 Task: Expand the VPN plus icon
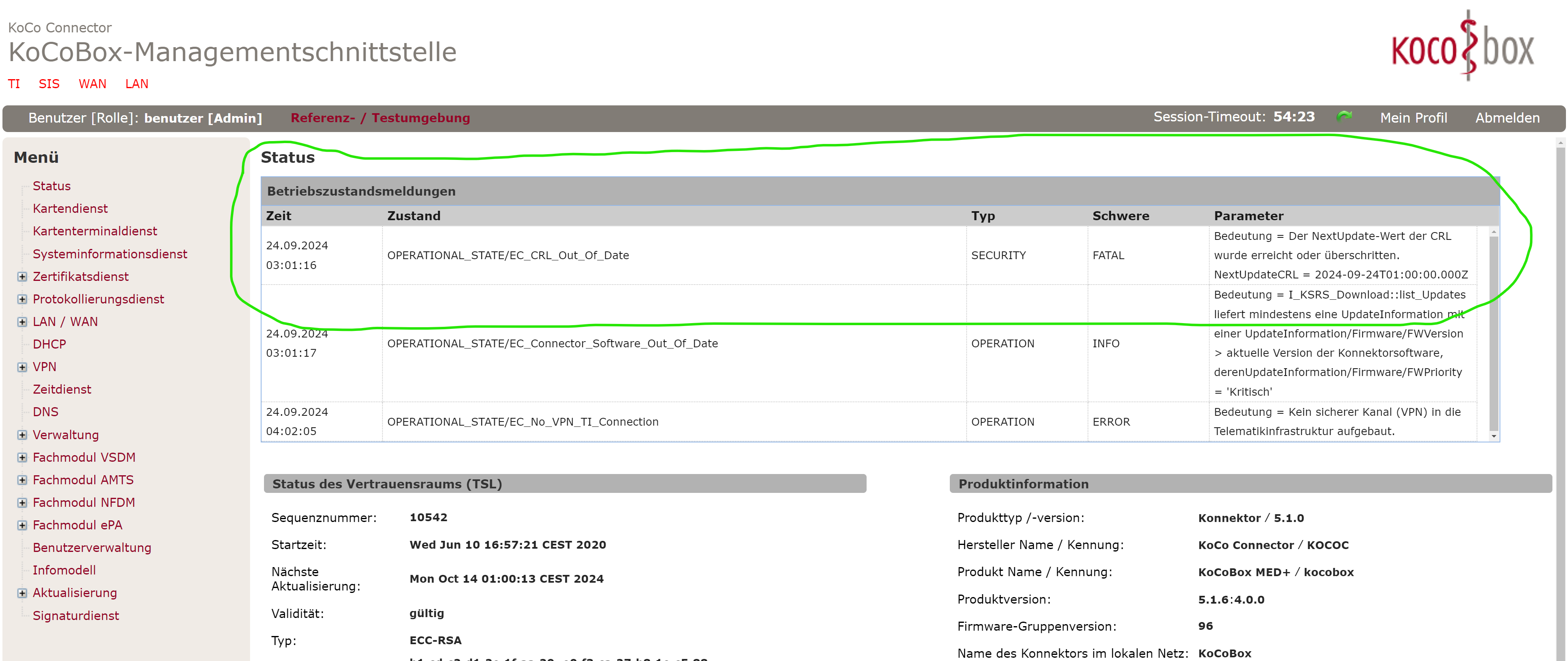pos(22,367)
